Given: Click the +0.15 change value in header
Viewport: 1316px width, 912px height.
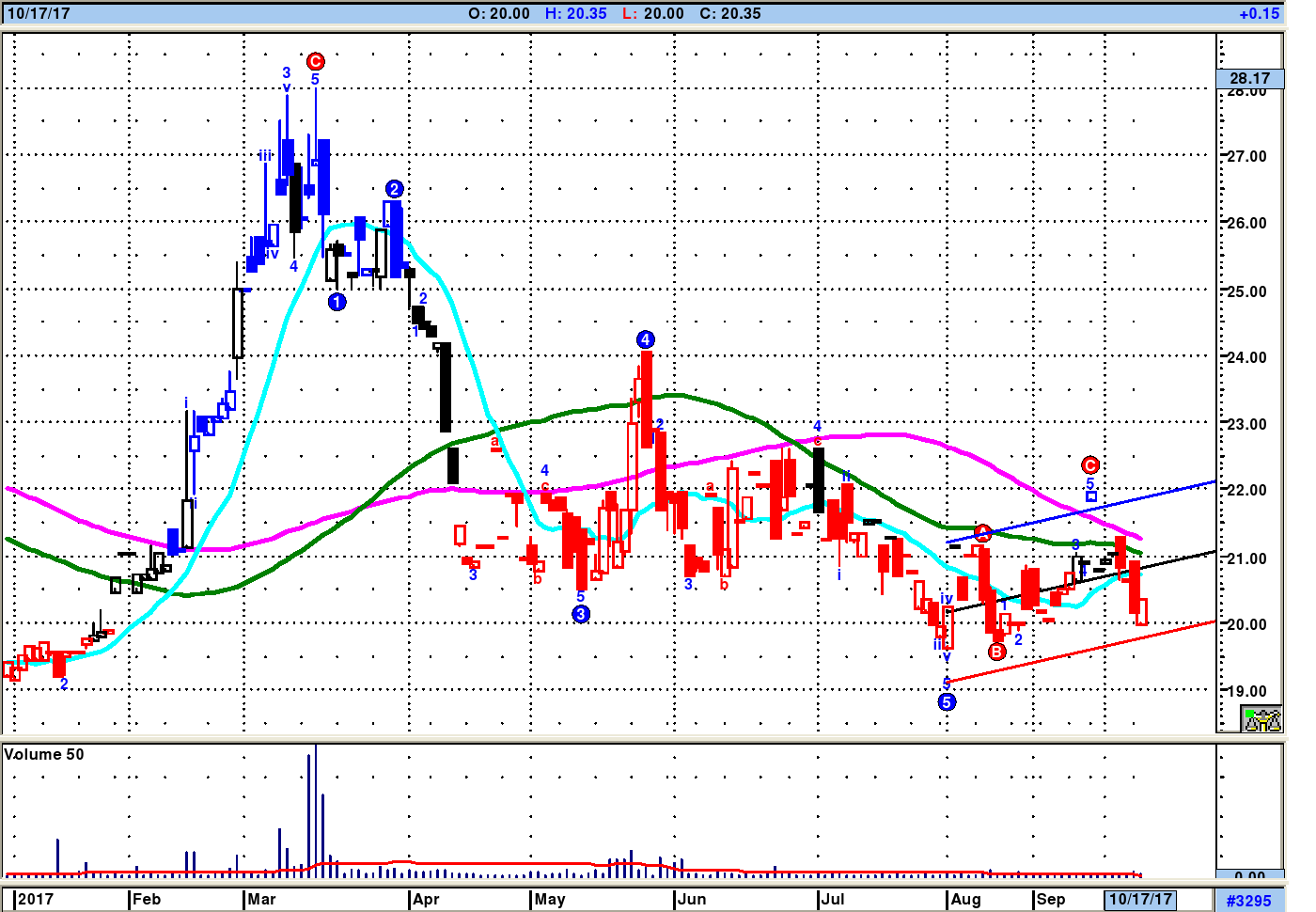Looking at the screenshot, I should (x=1259, y=13).
